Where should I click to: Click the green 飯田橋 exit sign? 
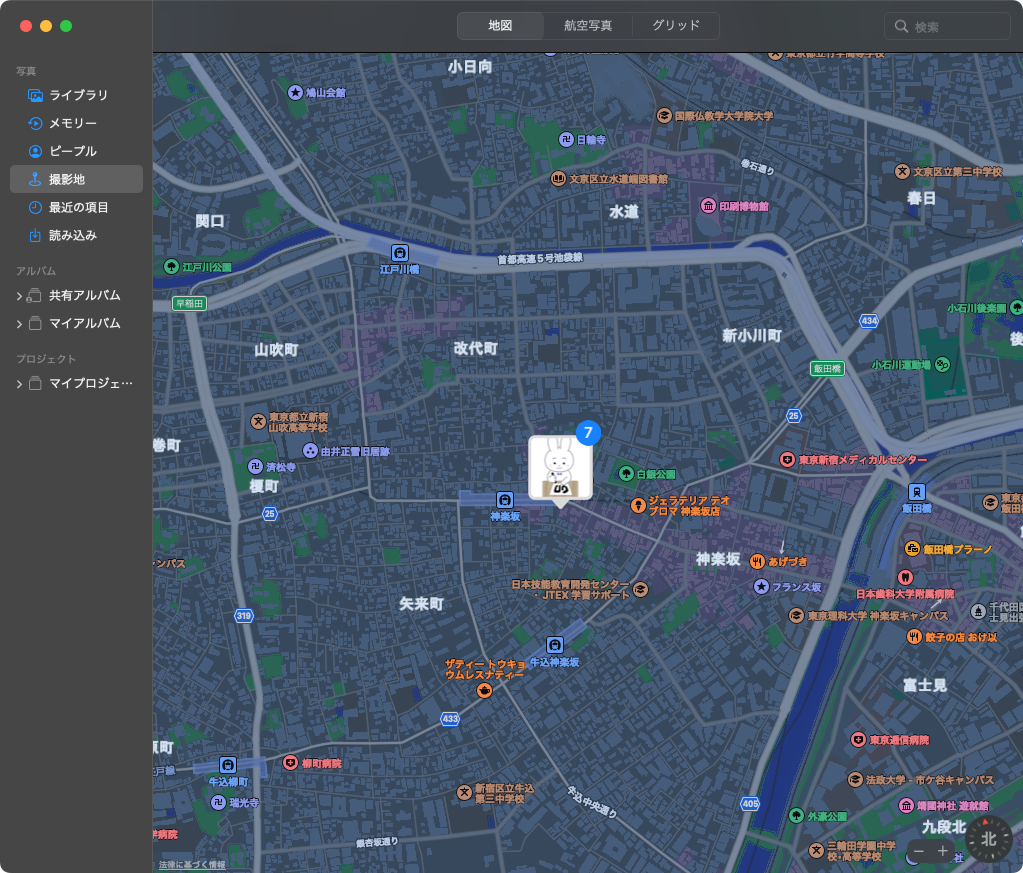tap(827, 369)
